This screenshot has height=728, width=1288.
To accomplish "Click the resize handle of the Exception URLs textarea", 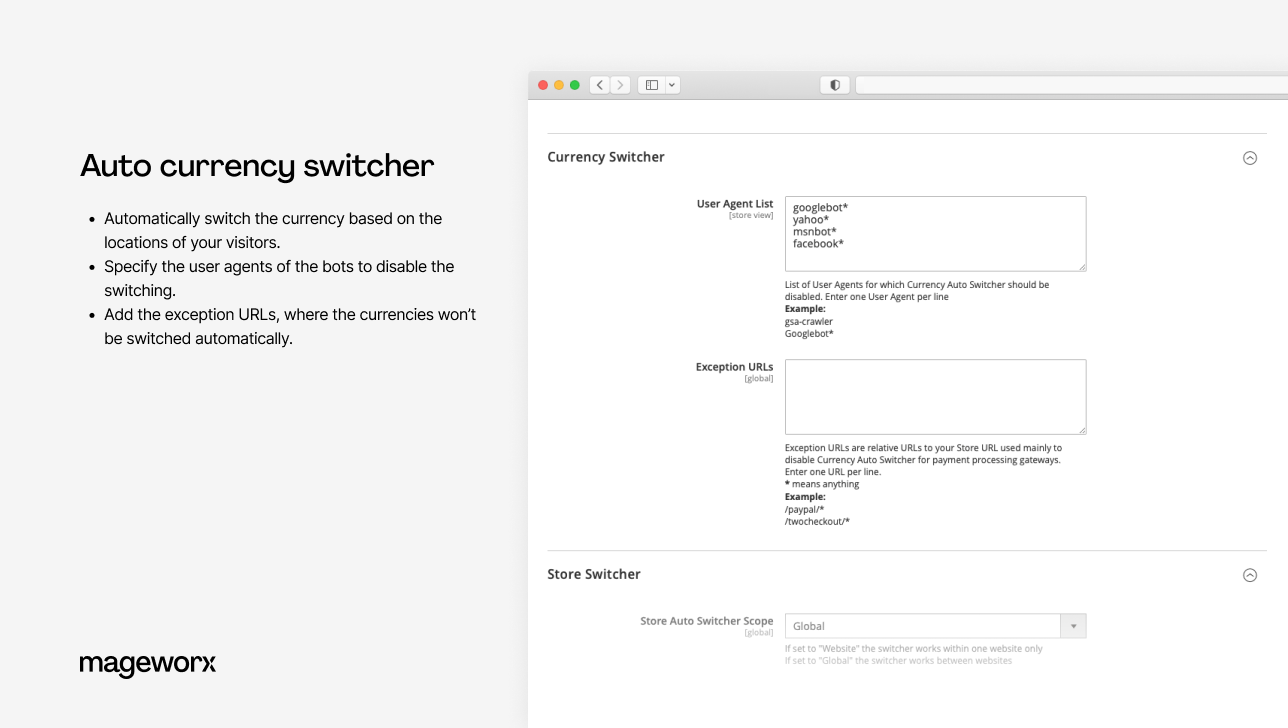I will click(1082, 430).
